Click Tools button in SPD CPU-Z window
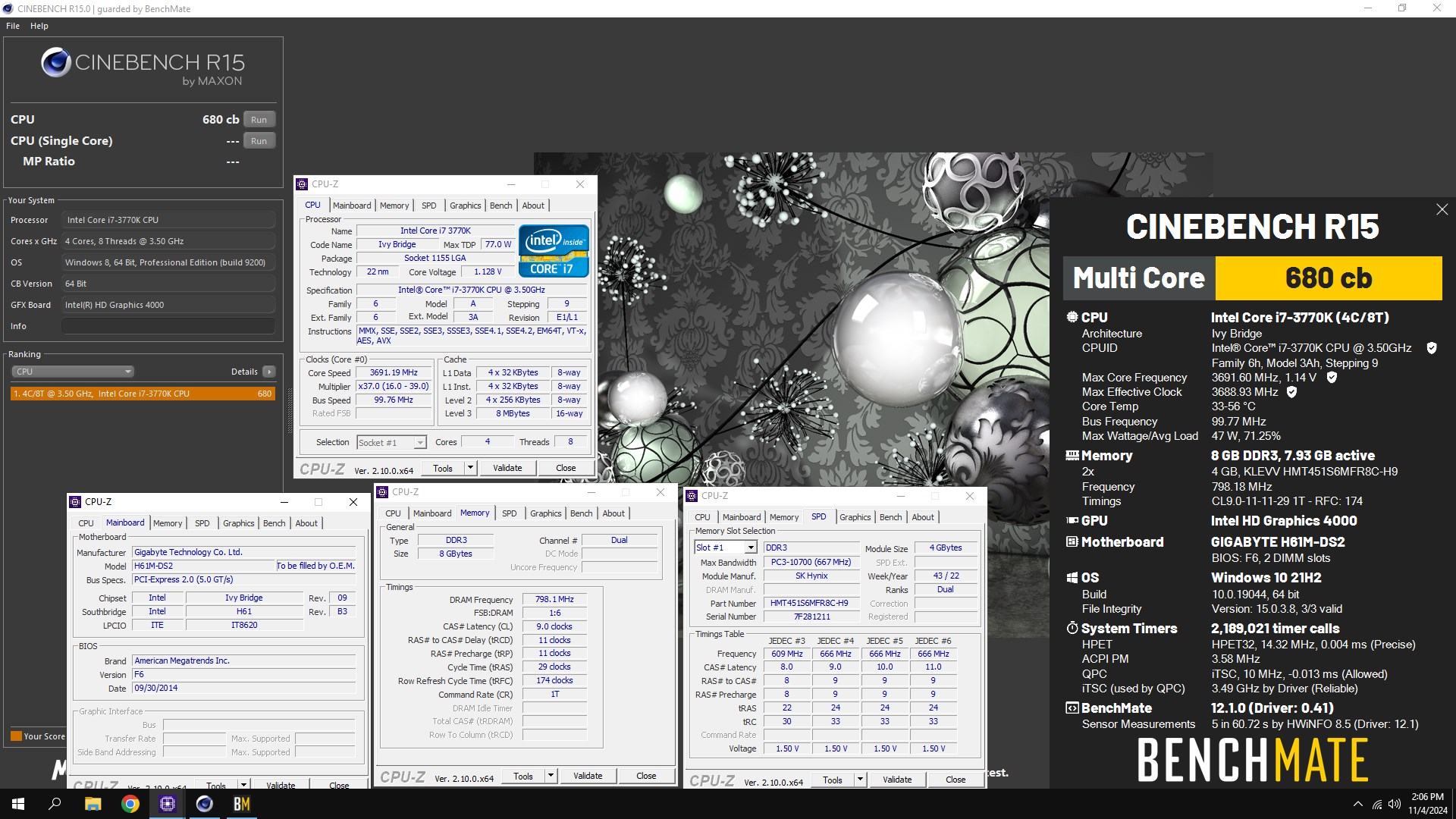Image resolution: width=1456 pixels, height=819 pixels. coord(833,780)
